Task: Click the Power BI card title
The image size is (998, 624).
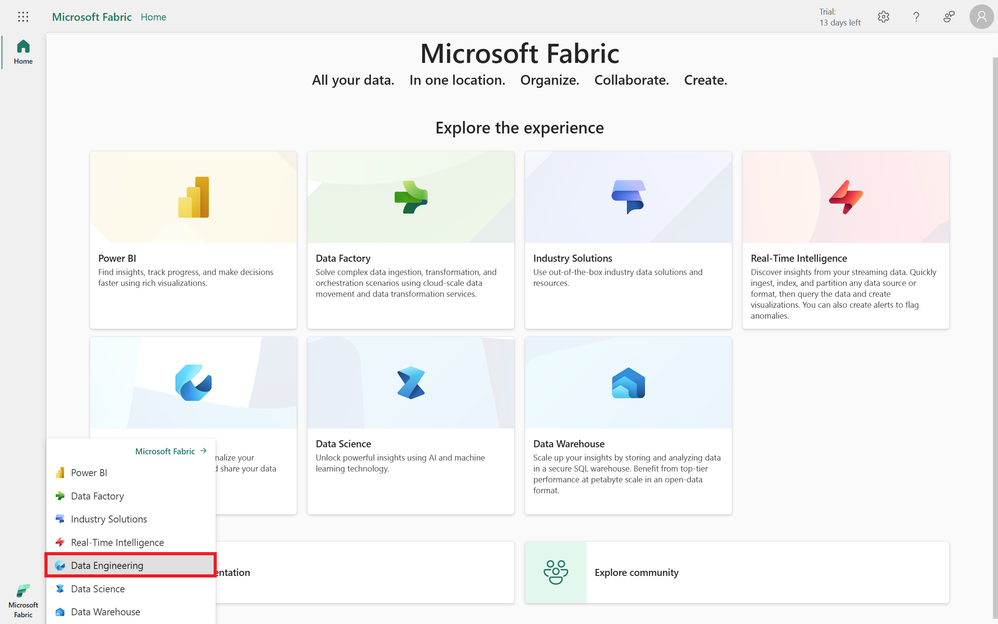Action: [x=117, y=258]
